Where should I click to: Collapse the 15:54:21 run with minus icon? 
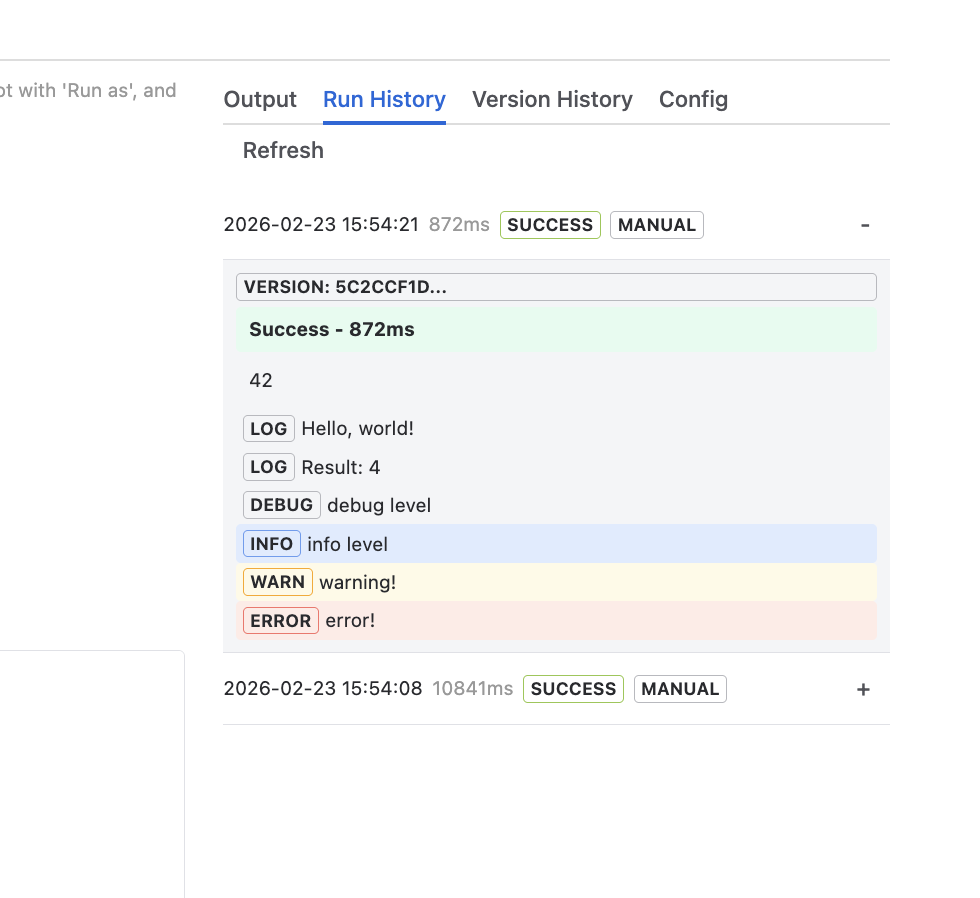865,225
